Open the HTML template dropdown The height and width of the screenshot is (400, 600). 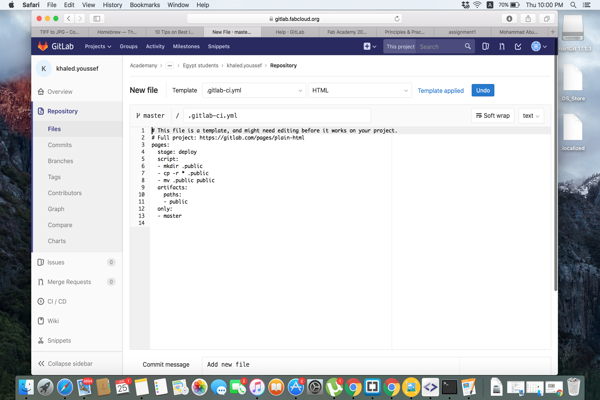pos(360,90)
